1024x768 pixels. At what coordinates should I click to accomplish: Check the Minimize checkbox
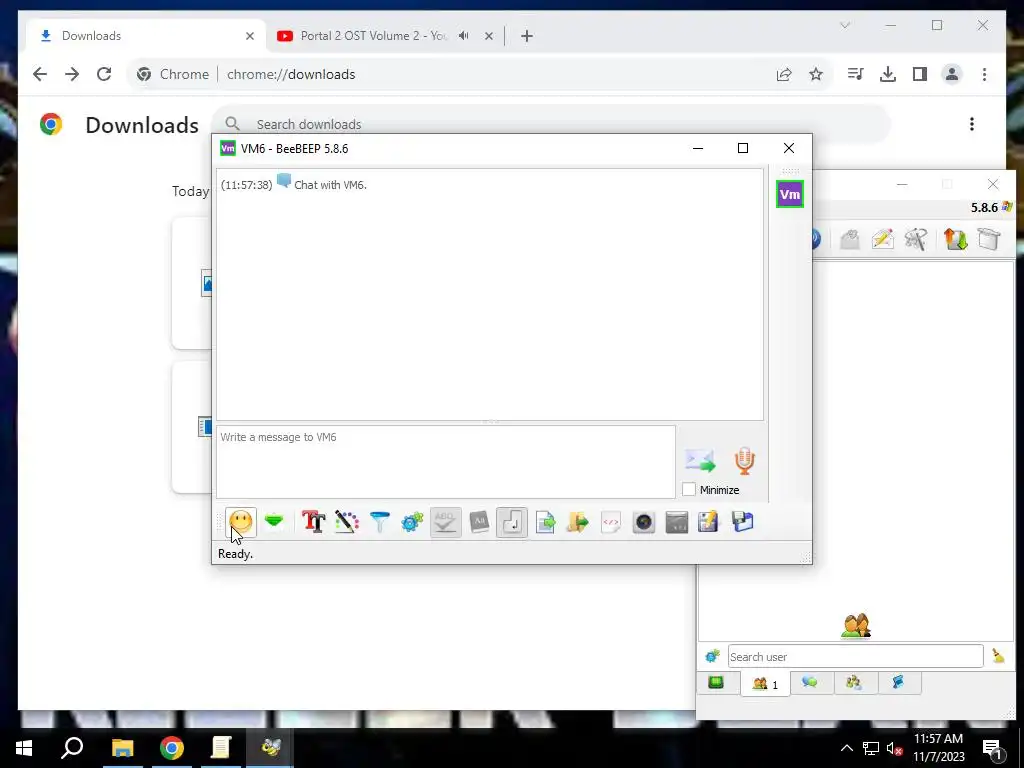click(x=689, y=489)
